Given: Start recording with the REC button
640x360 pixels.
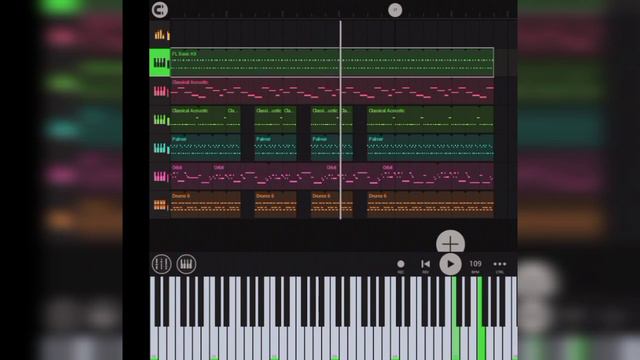Looking at the screenshot, I should click(401, 265).
